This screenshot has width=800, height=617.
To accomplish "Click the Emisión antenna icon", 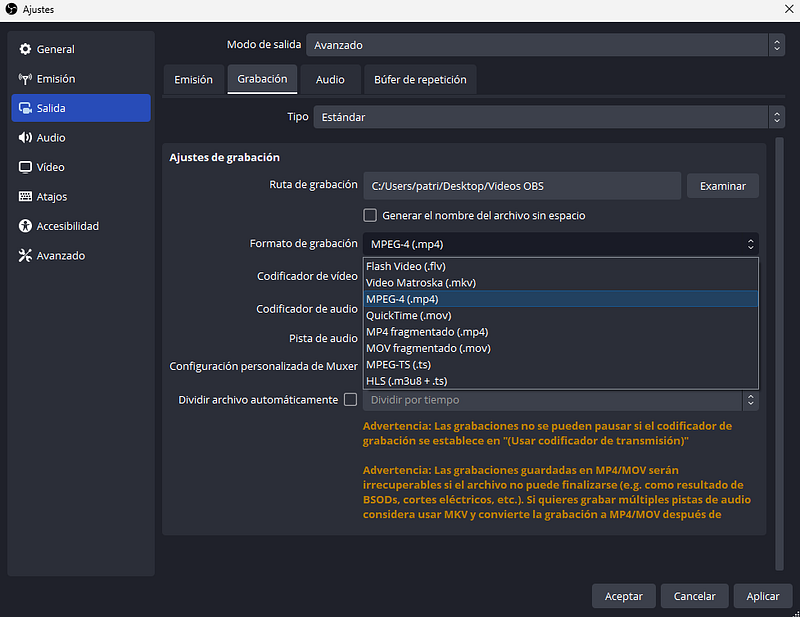I will (x=25, y=79).
